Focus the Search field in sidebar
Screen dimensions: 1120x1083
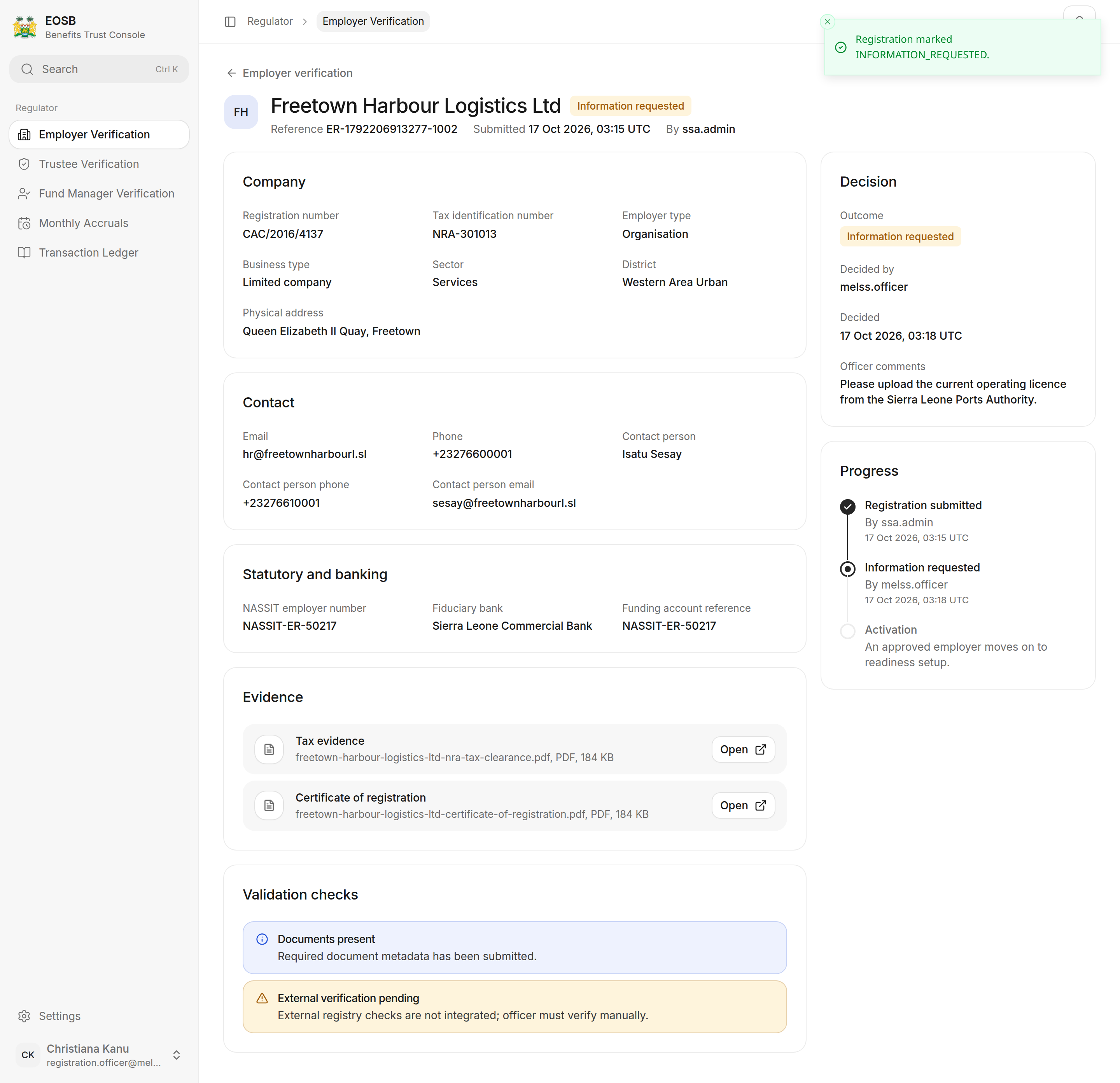99,69
